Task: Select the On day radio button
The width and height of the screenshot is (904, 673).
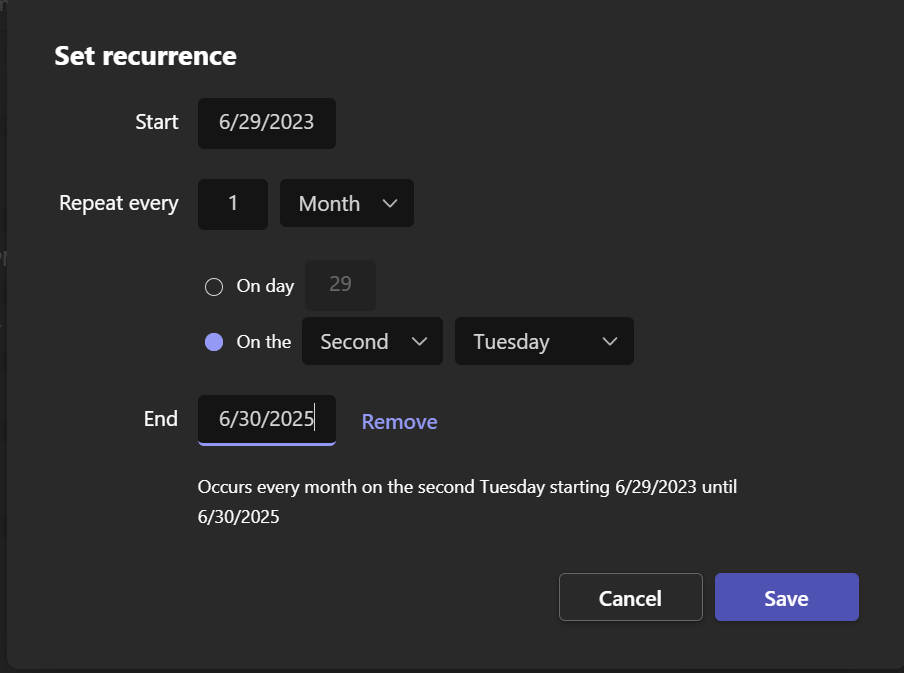Action: click(x=213, y=286)
